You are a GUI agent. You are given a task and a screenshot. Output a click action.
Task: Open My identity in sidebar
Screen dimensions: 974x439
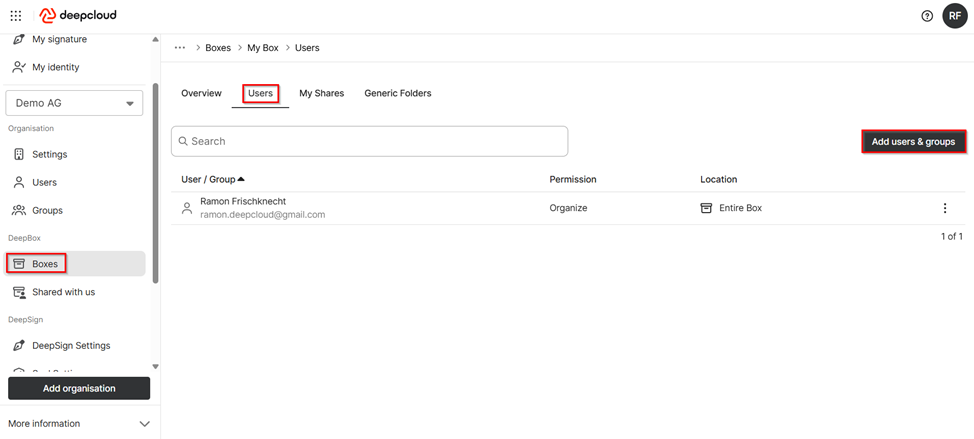point(55,67)
